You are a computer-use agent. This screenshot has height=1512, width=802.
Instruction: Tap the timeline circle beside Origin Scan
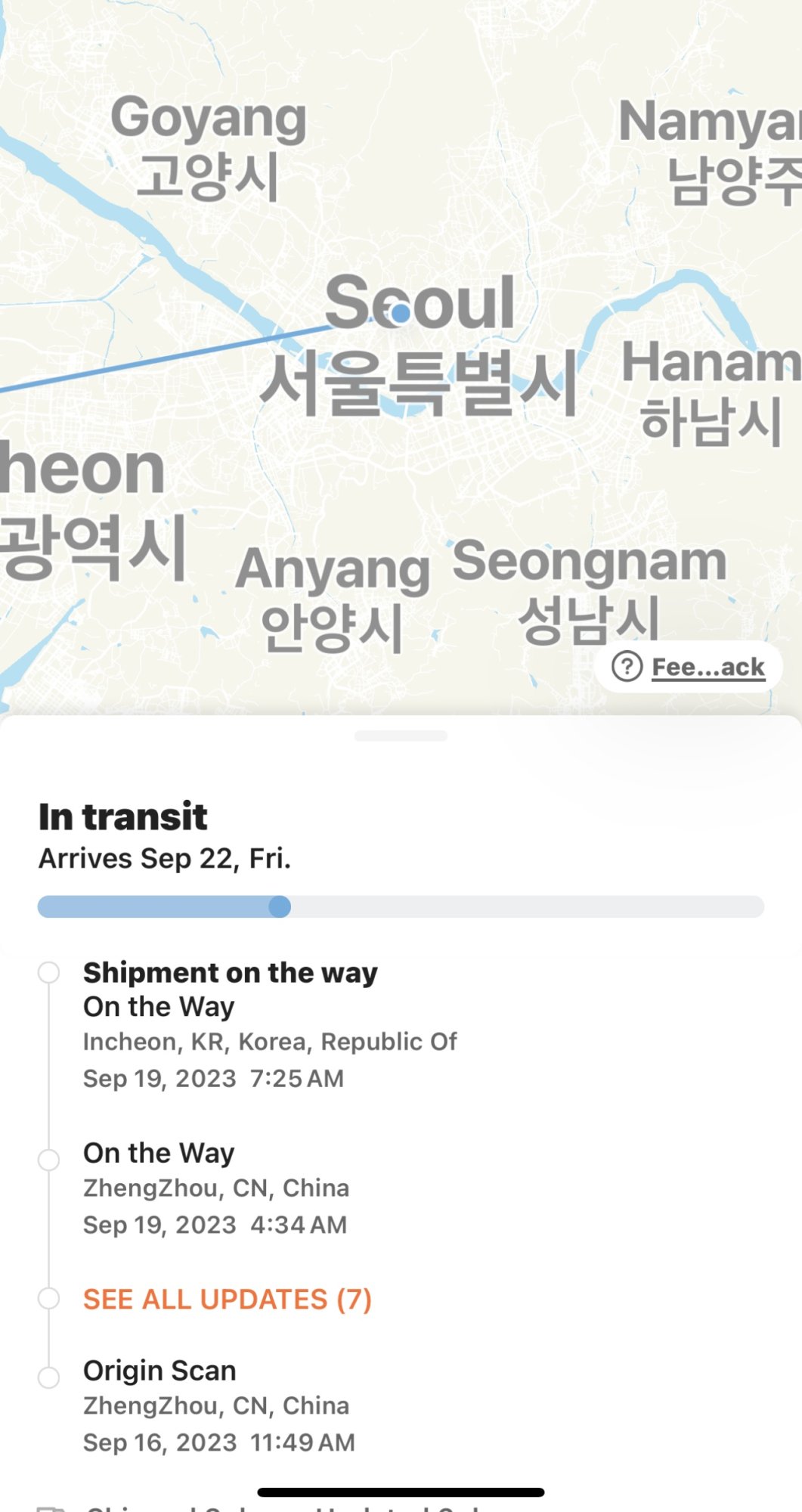click(49, 1377)
